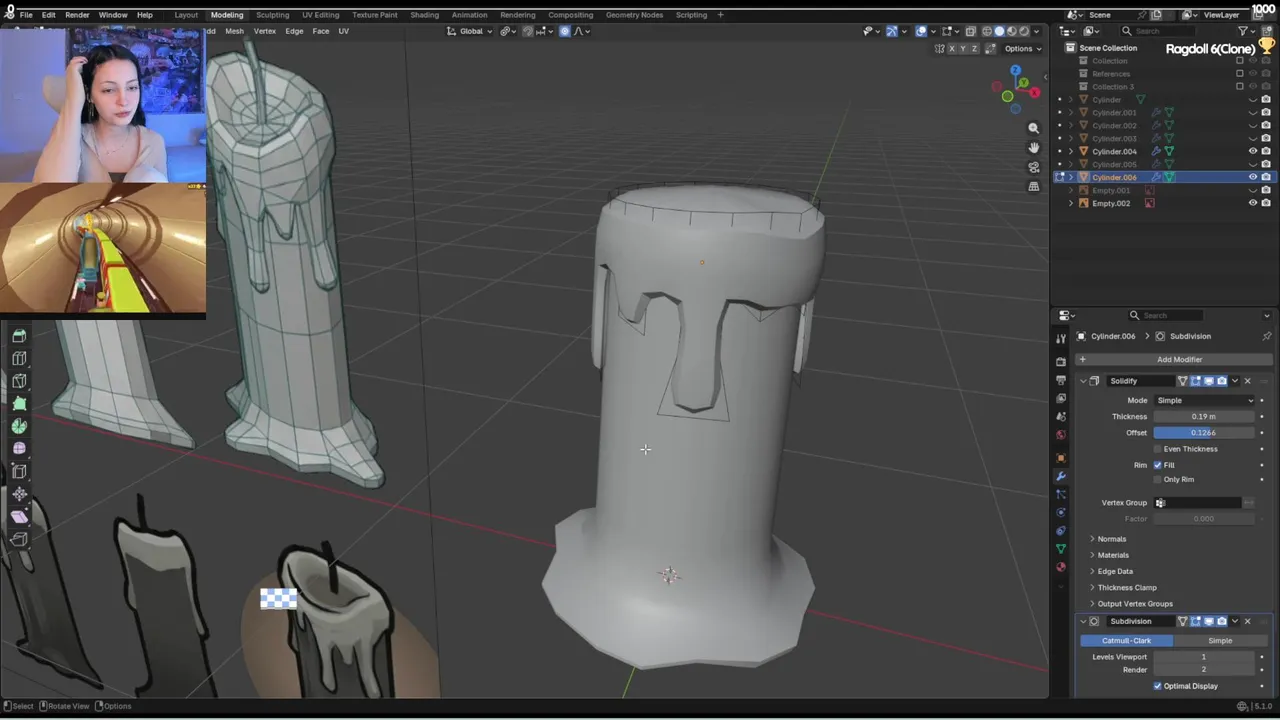The height and width of the screenshot is (720, 1280).
Task: Click the Levels Viewport field
Action: click(x=1204, y=657)
